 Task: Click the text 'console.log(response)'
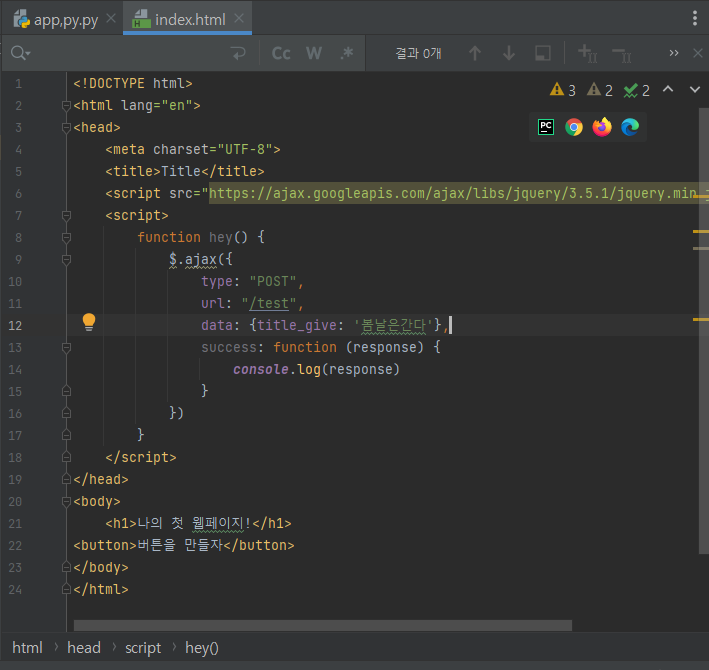317,369
